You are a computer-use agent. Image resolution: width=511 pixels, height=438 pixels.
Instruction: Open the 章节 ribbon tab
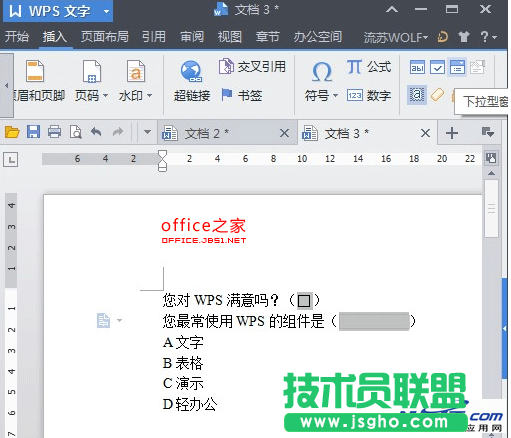pos(267,36)
